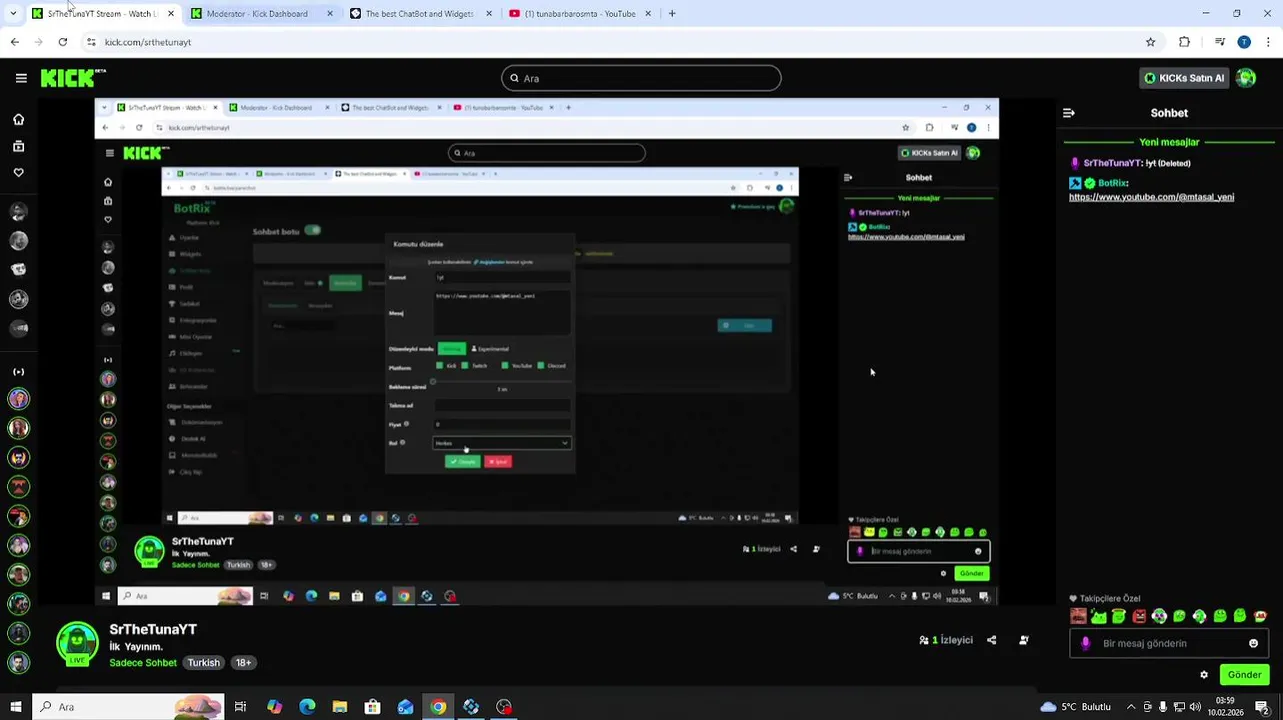The height and width of the screenshot is (720, 1283).
Task: Open Following heart icon in sidebar
Action: click(18, 172)
